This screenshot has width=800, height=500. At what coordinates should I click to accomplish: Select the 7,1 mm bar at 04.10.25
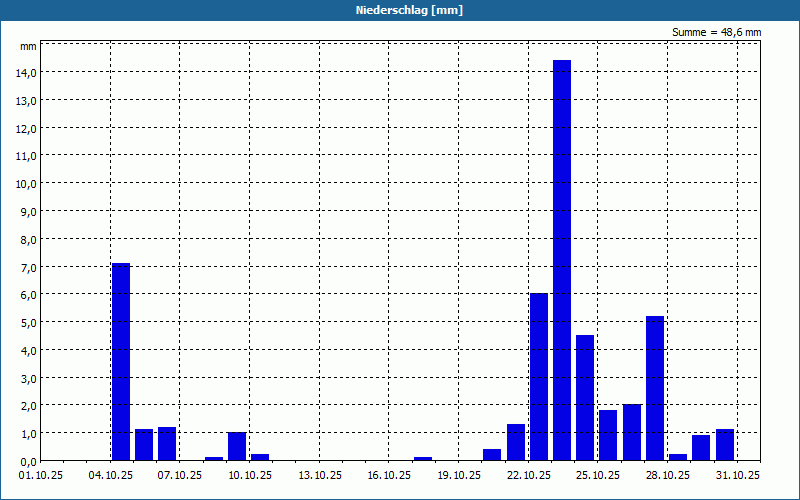(x=121, y=362)
